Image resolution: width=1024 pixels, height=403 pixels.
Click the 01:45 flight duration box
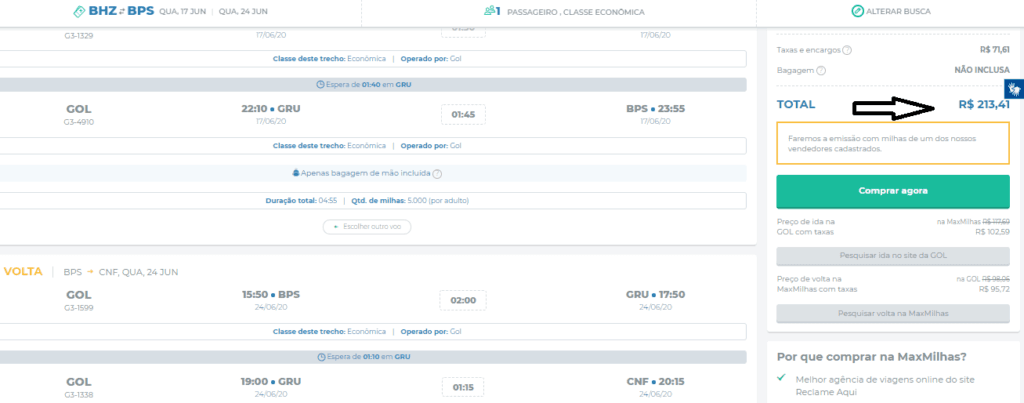pos(463,114)
